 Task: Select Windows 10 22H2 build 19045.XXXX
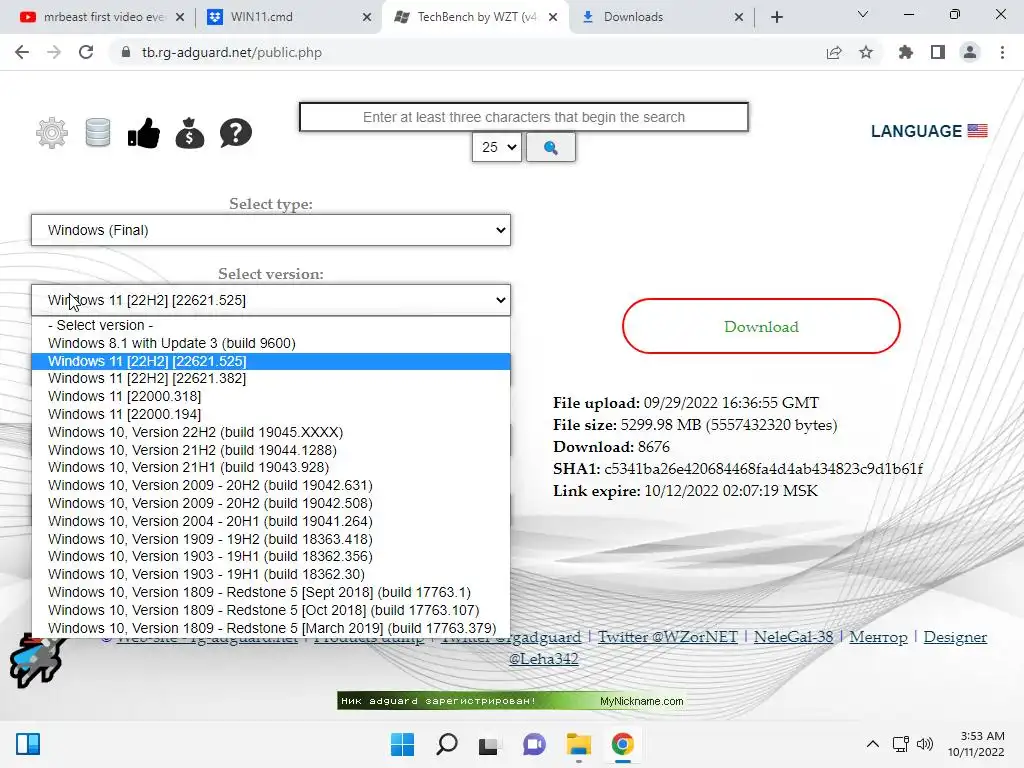click(271, 432)
